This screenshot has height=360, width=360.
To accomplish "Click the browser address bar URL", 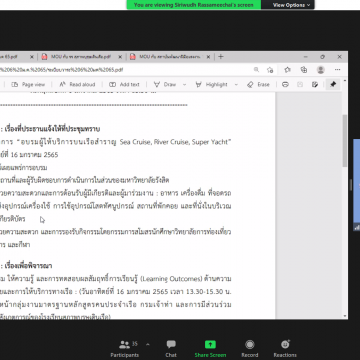I will 62,70.
